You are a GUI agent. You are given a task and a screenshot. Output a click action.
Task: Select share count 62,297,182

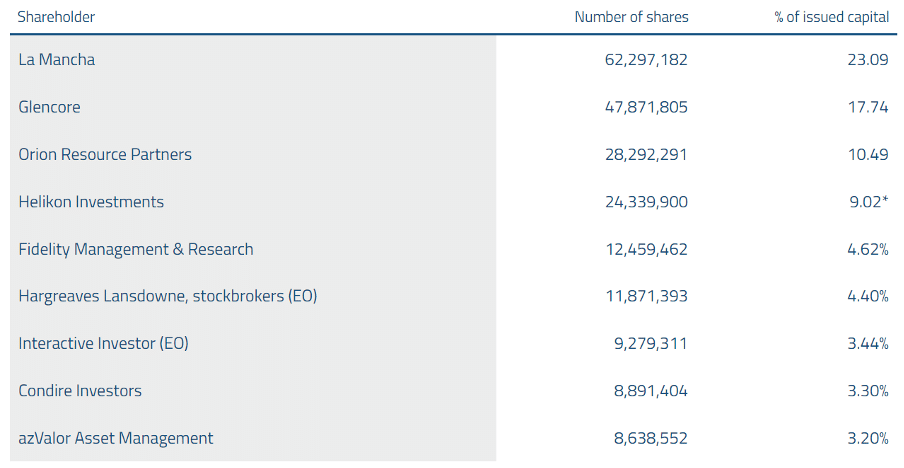click(646, 59)
